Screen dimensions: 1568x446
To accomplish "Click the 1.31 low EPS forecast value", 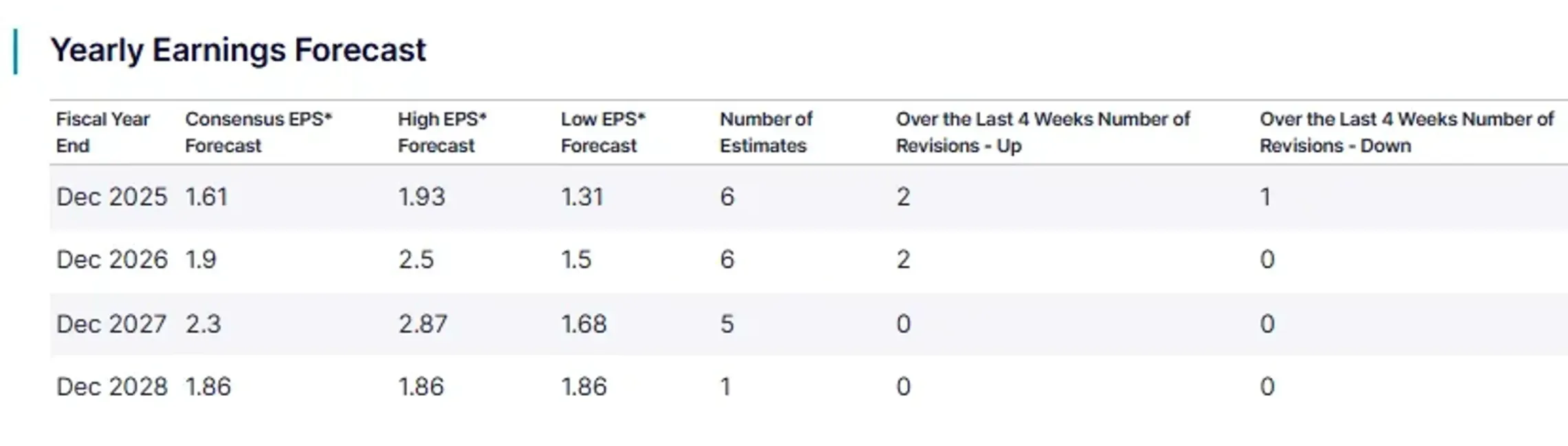I will [x=582, y=198].
